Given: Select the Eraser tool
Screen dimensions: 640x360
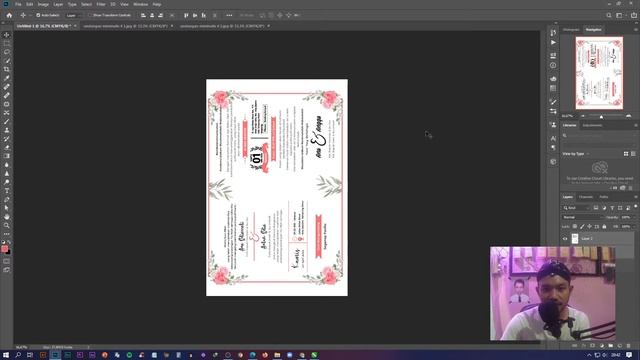Looking at the screenshot, I should (7, 147).
